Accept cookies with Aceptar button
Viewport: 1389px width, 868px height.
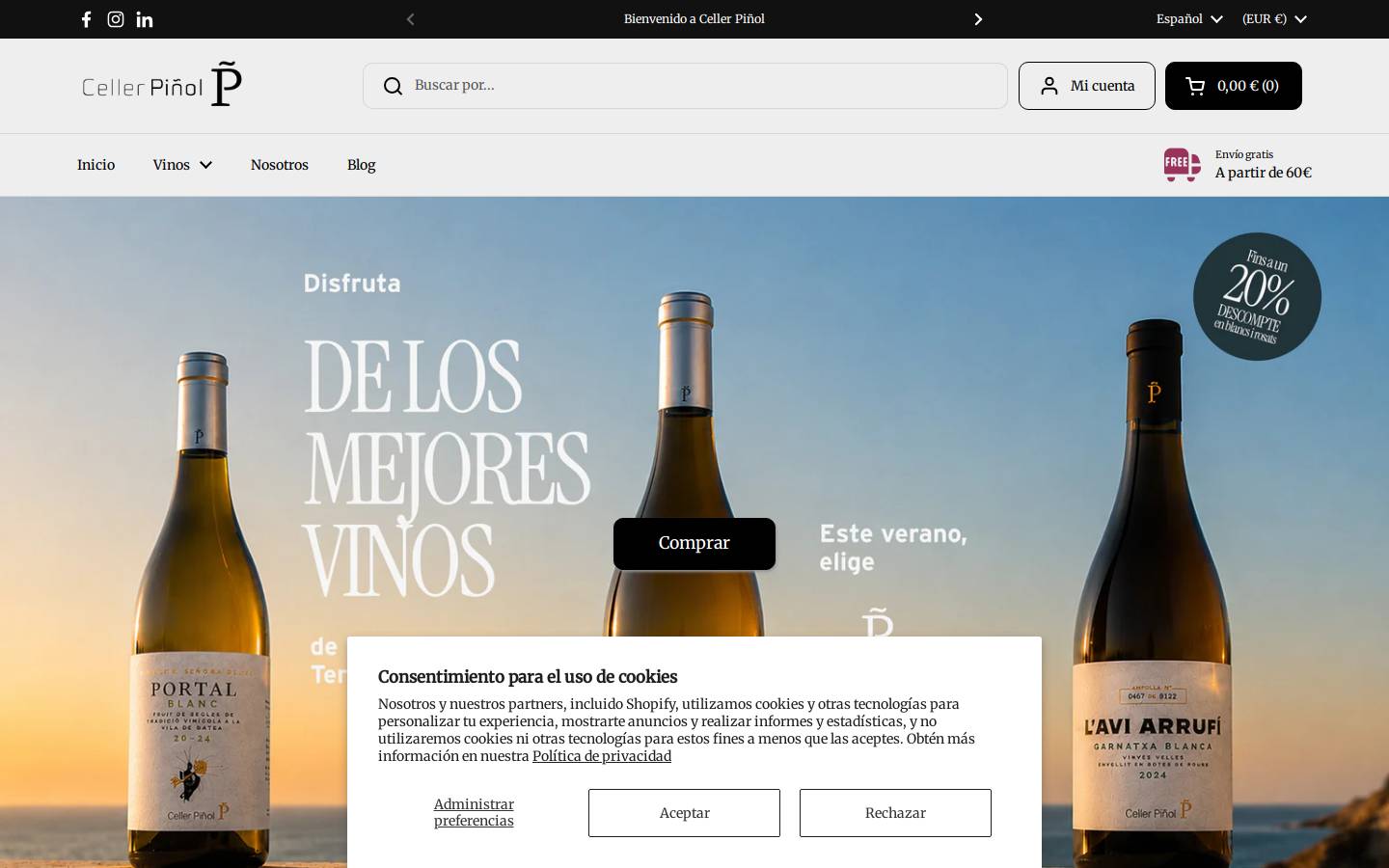[x=684, y=813]
